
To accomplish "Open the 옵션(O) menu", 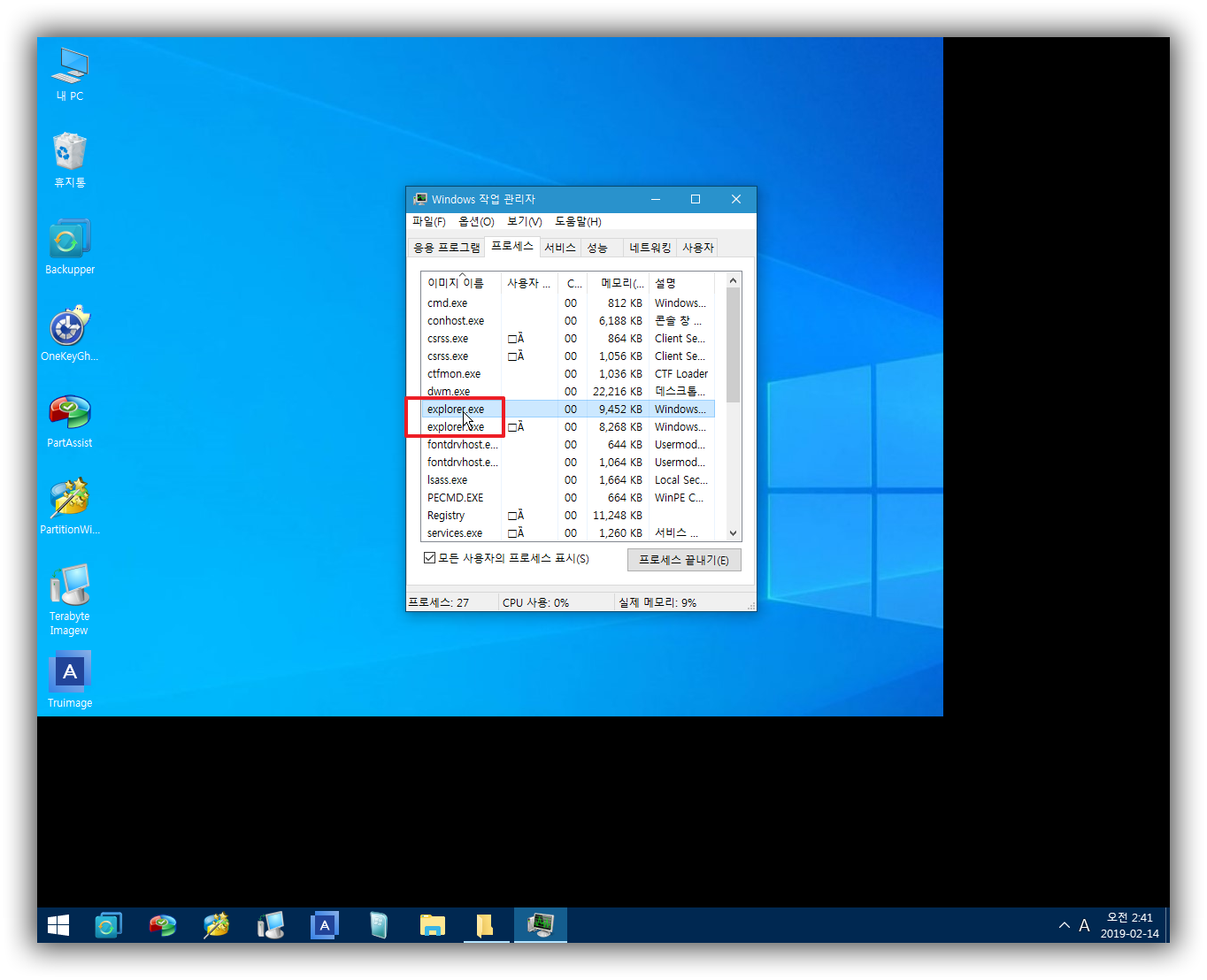I will click(x=476, y=221).
